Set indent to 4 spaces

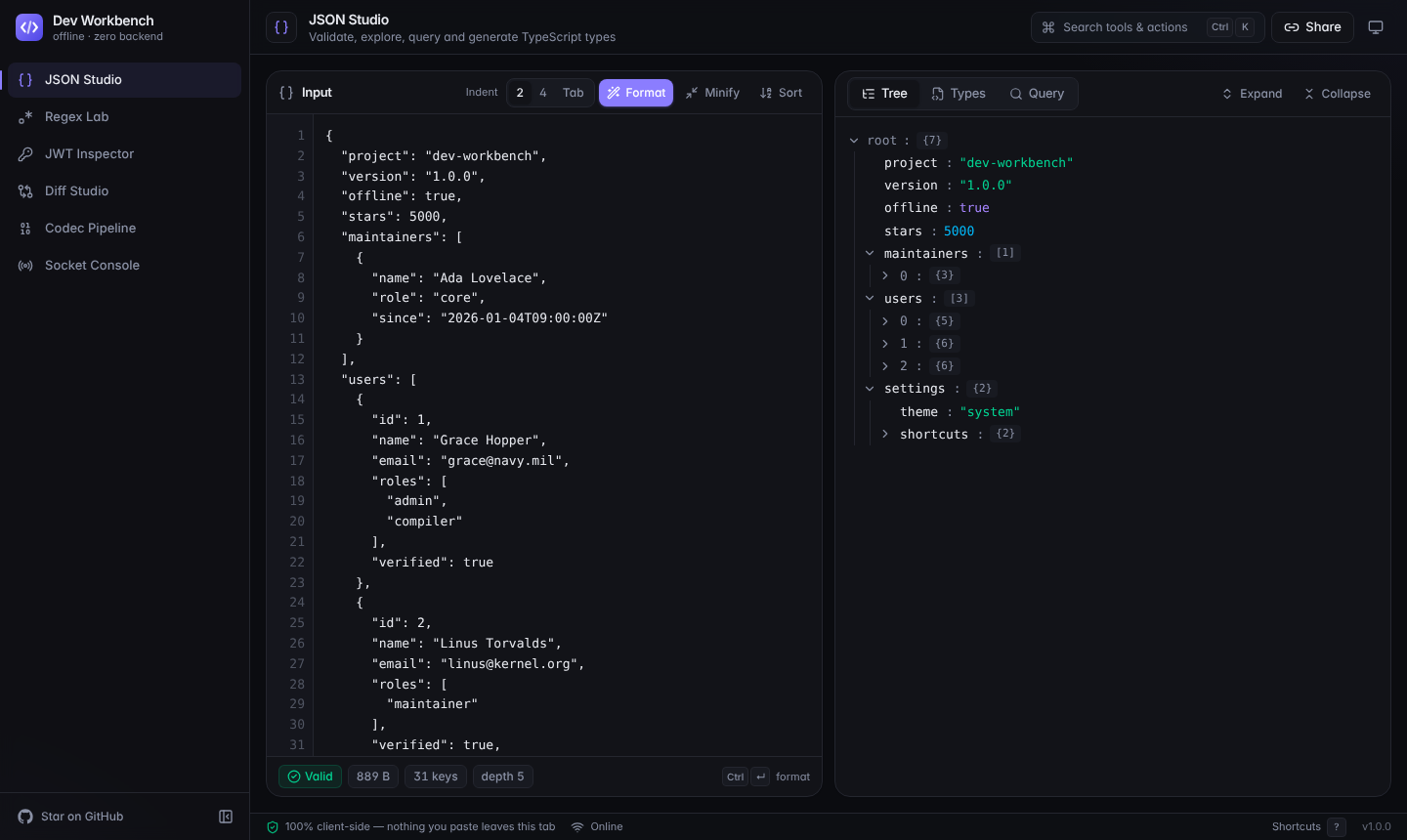(543, 93)
